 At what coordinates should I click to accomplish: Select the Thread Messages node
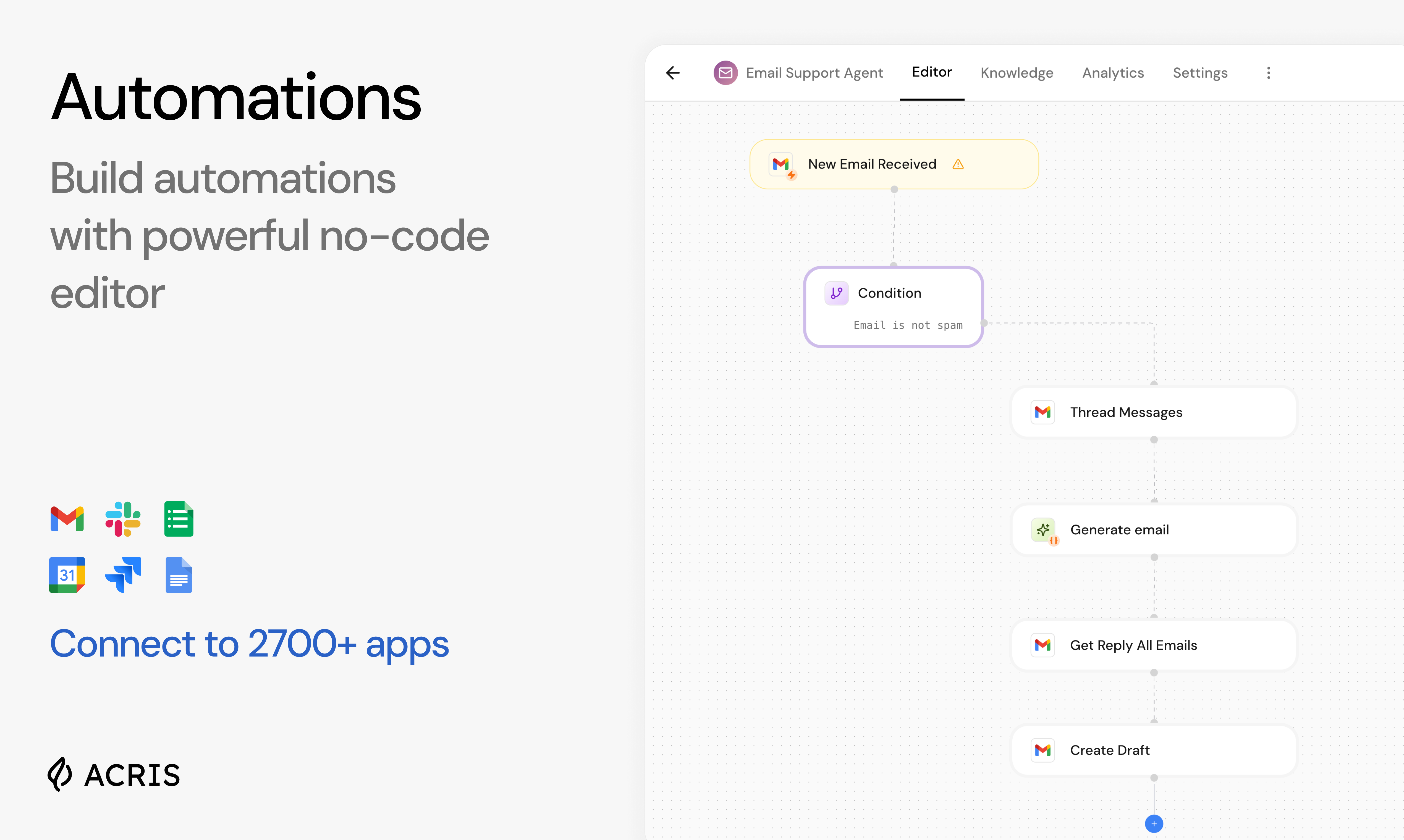click(1153, 413)
